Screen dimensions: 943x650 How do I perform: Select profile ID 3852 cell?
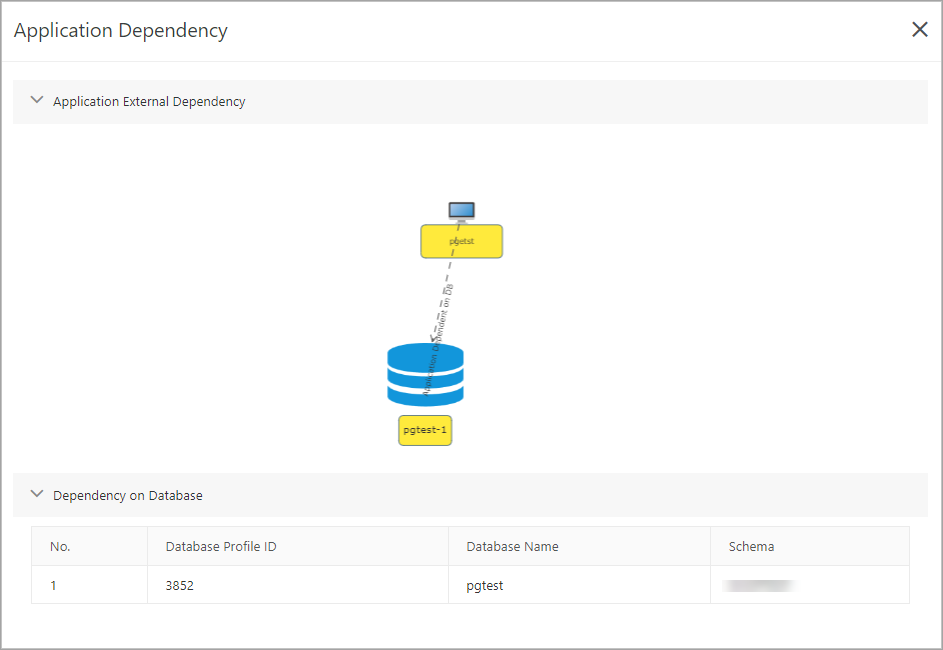coord(180,585)
